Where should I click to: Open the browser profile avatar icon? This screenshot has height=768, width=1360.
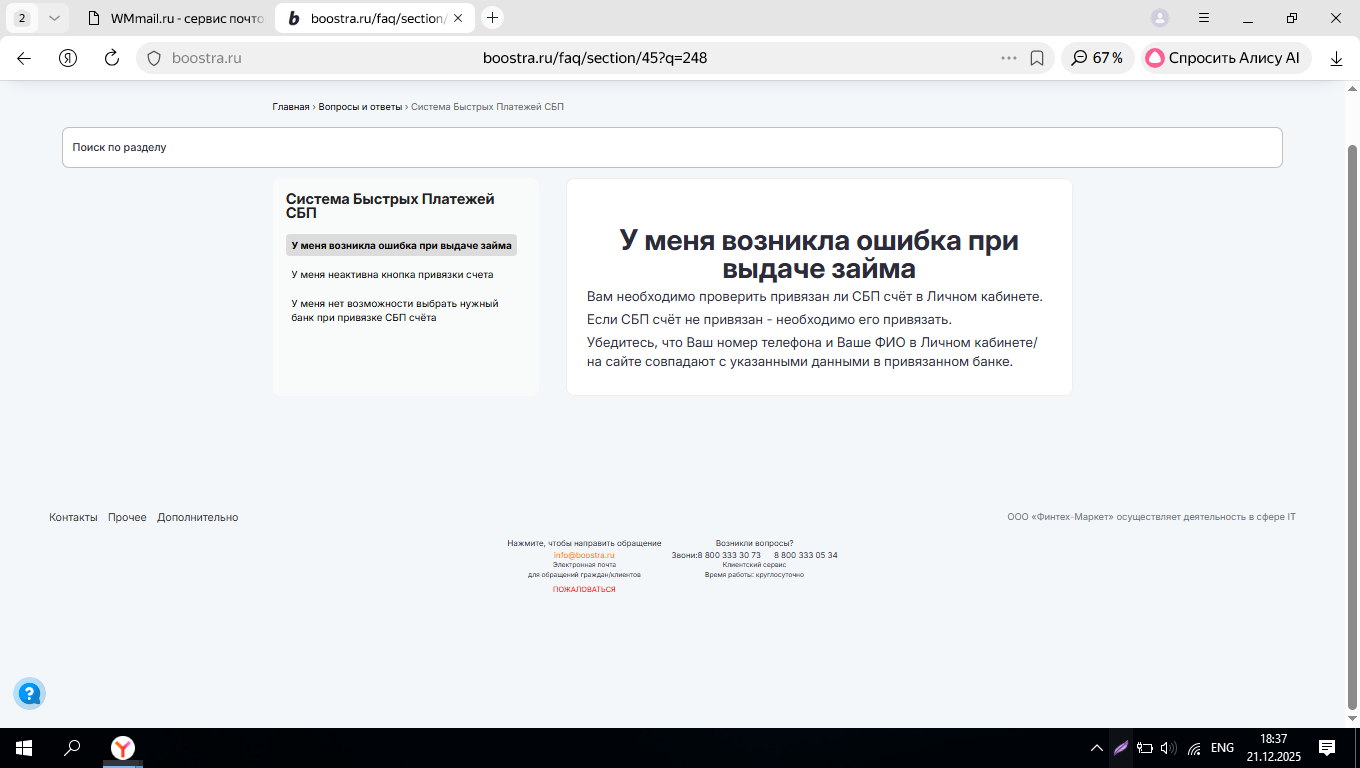click(1160, 18)
